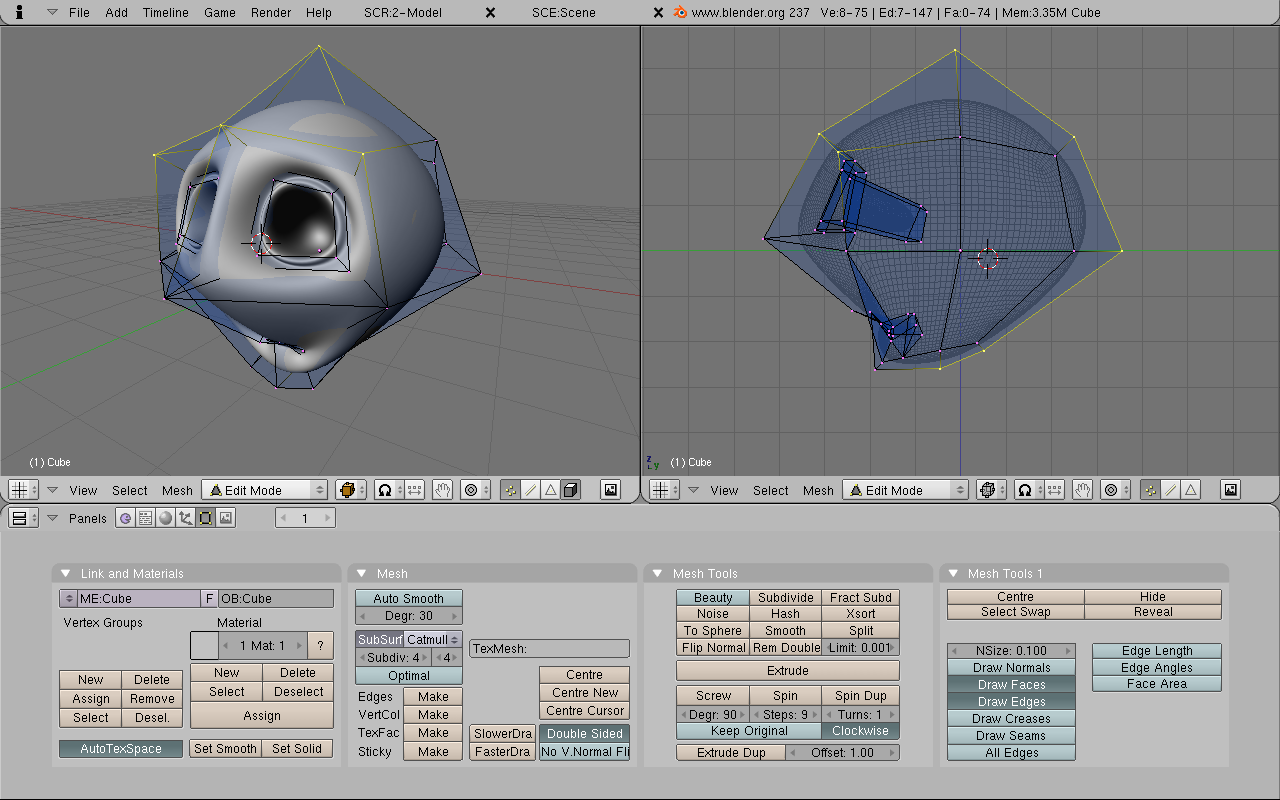
Task: Click the Extrude button
Action: 787,670
